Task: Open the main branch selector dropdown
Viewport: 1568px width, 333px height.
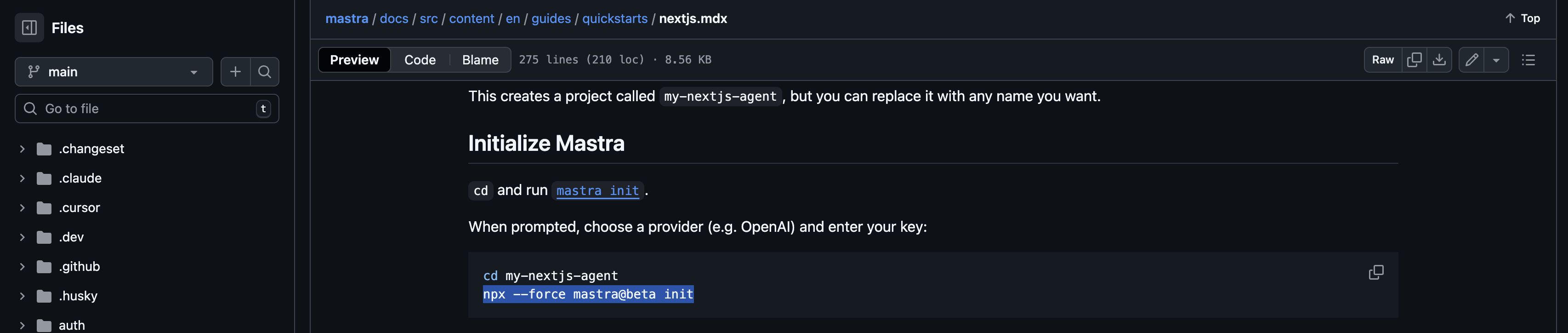Action: (114, 72)
